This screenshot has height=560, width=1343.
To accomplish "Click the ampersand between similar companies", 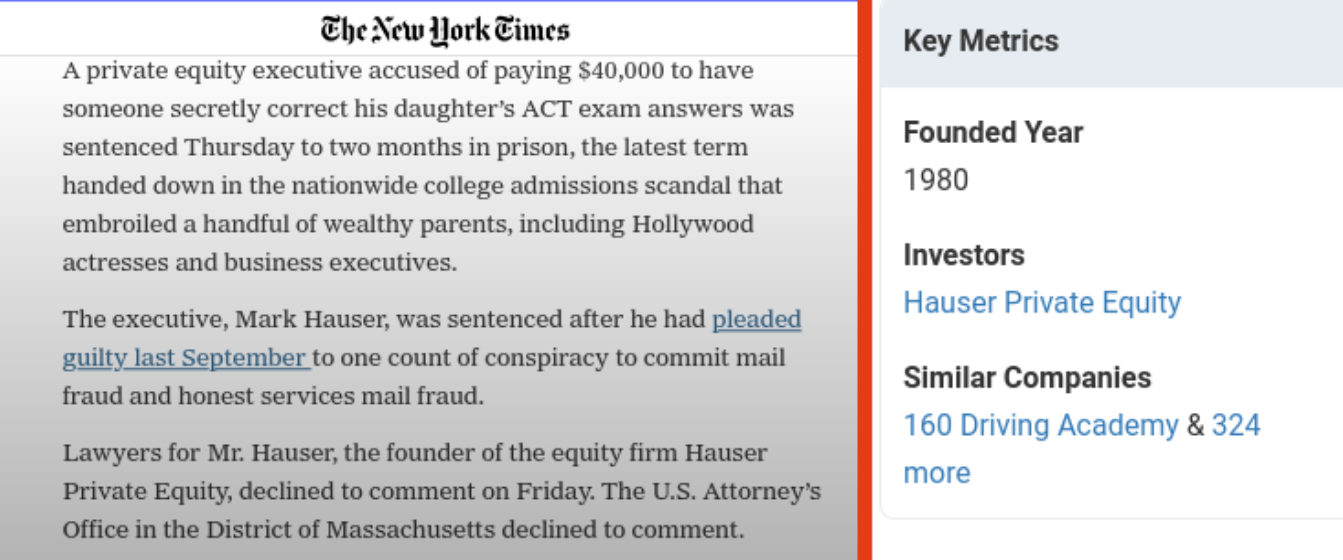I will click(1196, 426).
